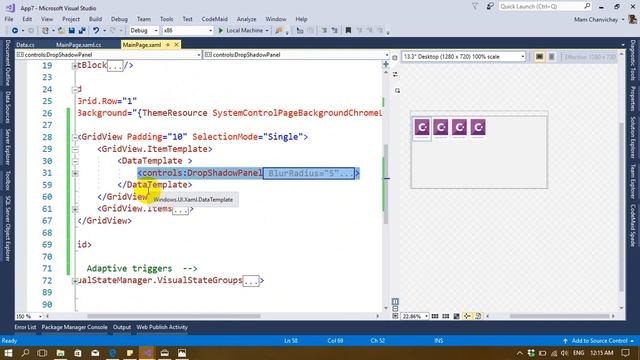Click the Find in Files toolbar icon
640x360 pixels.
(279, 31)
